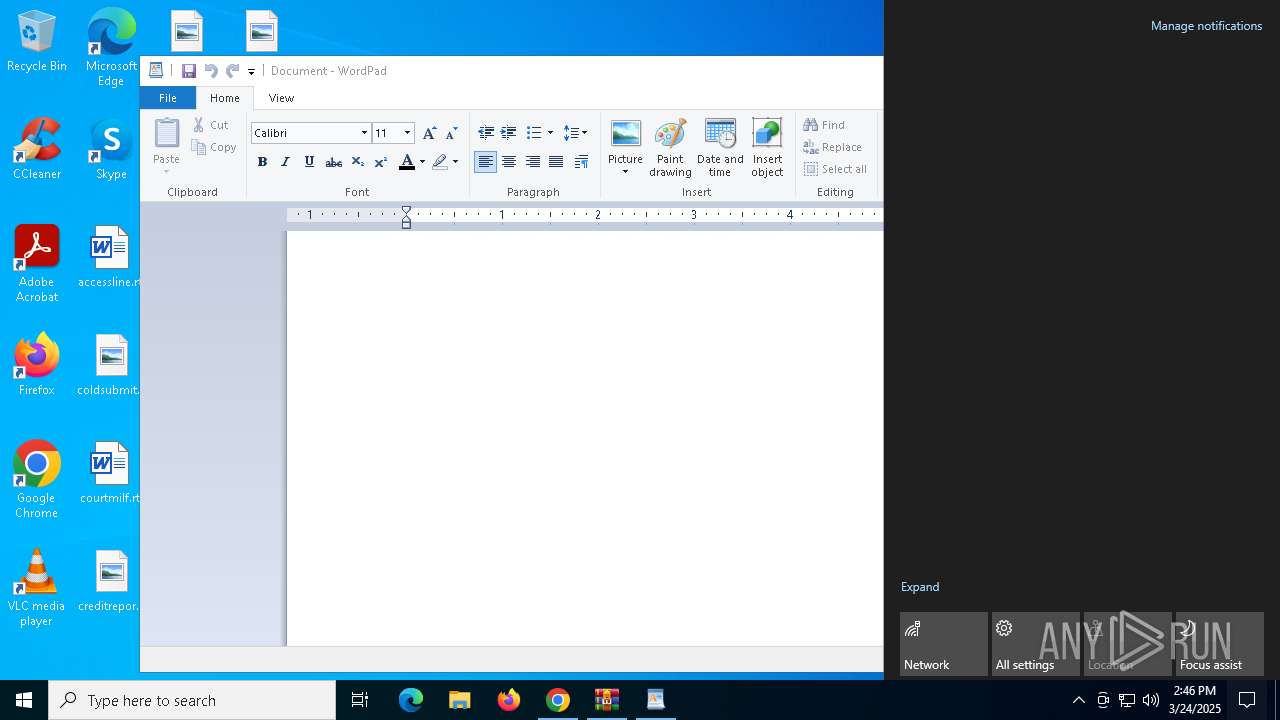Click the Copy button
This screenshot has width=1280, height=720.
[214, 147]
